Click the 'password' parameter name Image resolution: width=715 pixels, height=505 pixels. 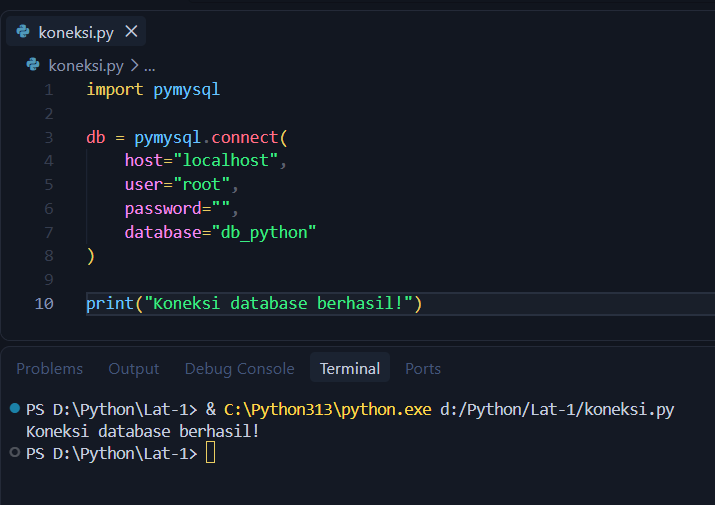163,208
